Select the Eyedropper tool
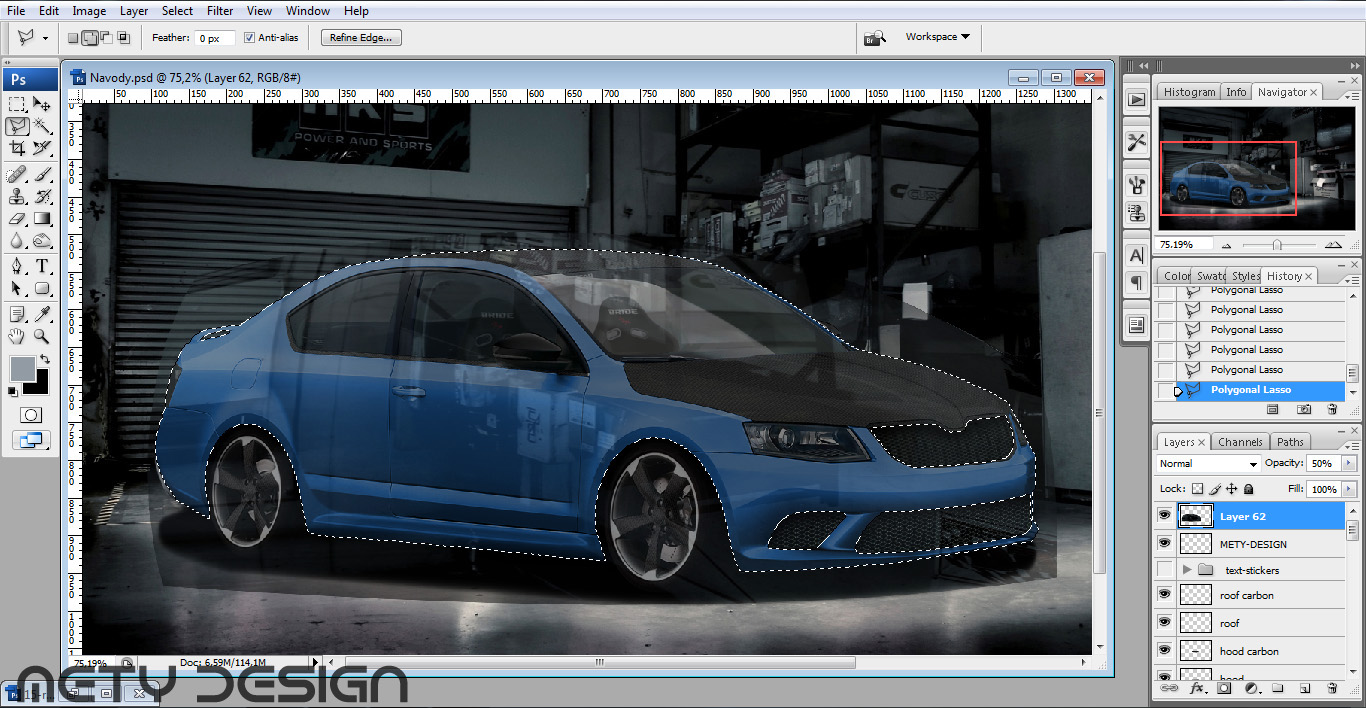Image resolution: width=1366 pixels, height=708 pixels. (42, 315)
